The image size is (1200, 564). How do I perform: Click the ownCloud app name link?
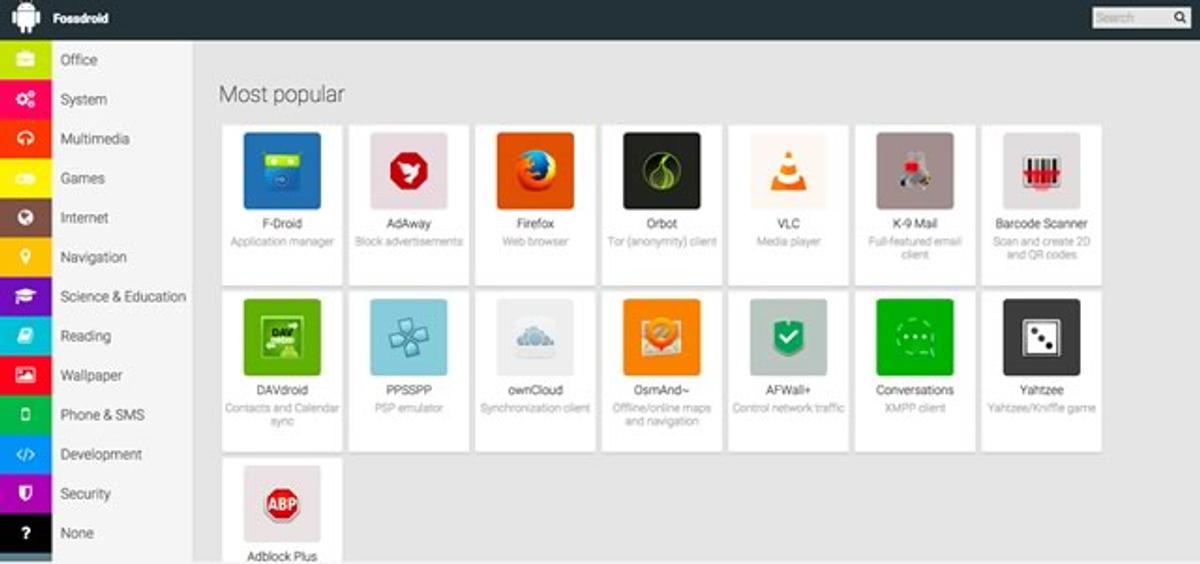click(x=535, y=390)
